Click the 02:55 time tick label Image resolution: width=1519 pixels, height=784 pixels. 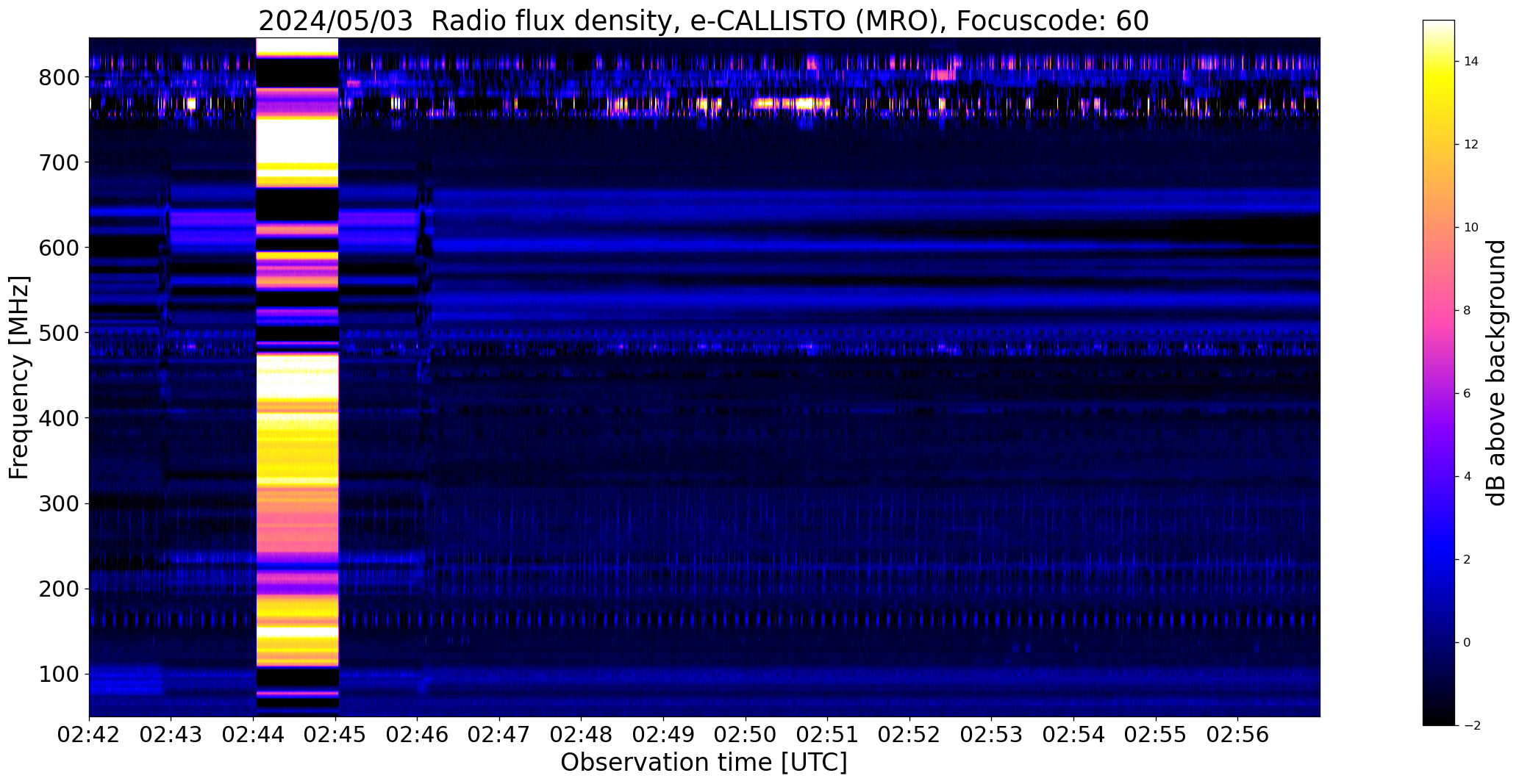[x=1156, y=735]
